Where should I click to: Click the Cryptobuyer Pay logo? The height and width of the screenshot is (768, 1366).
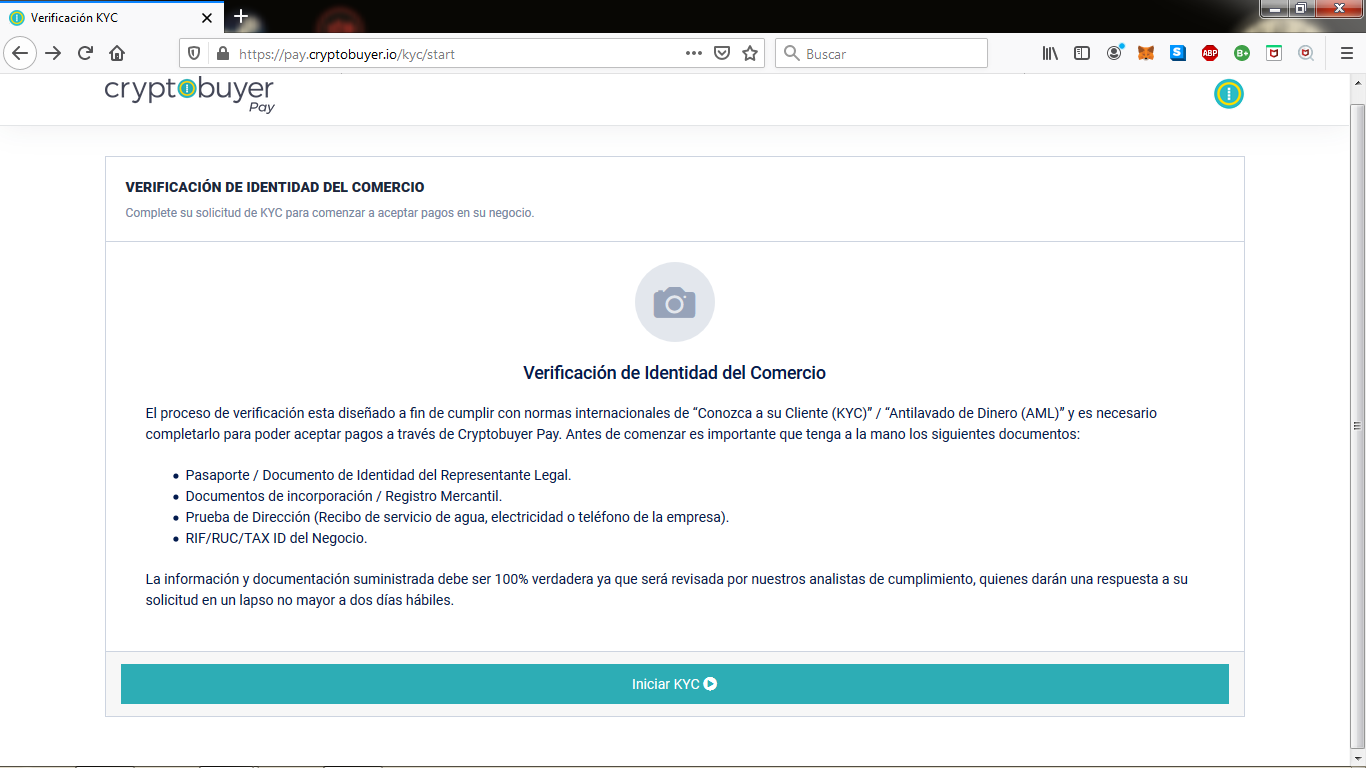[189, 95]
